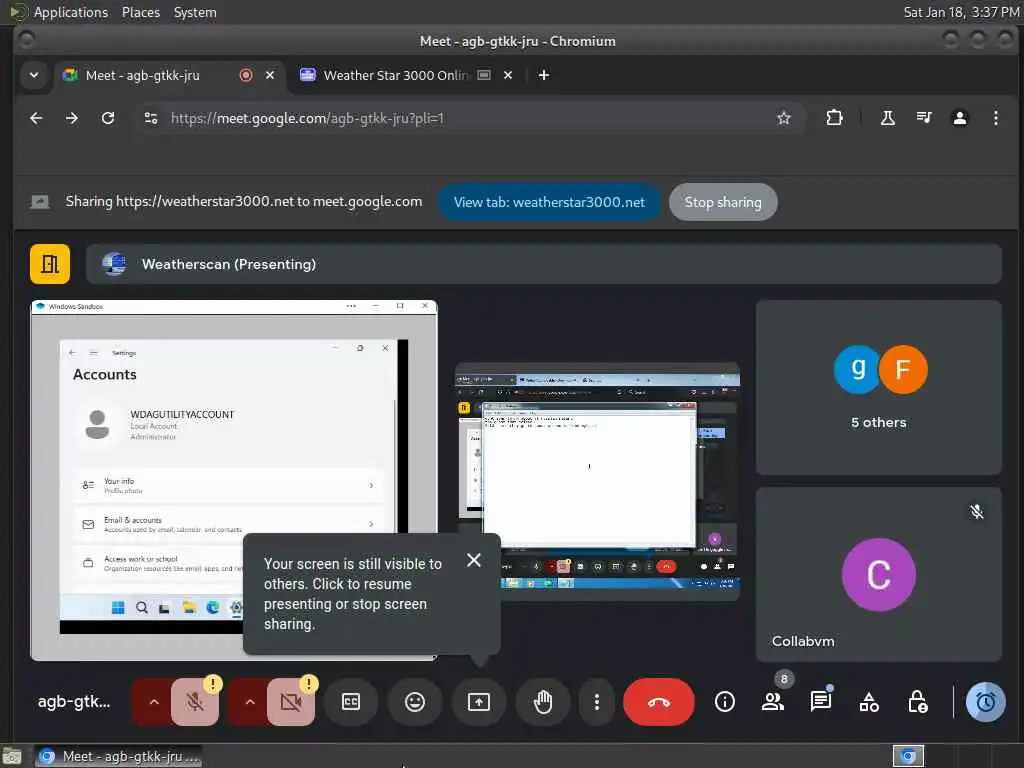Screen dimensions: 1024x768
Task: Click the yellow door icon
Action: click(50, 264)
